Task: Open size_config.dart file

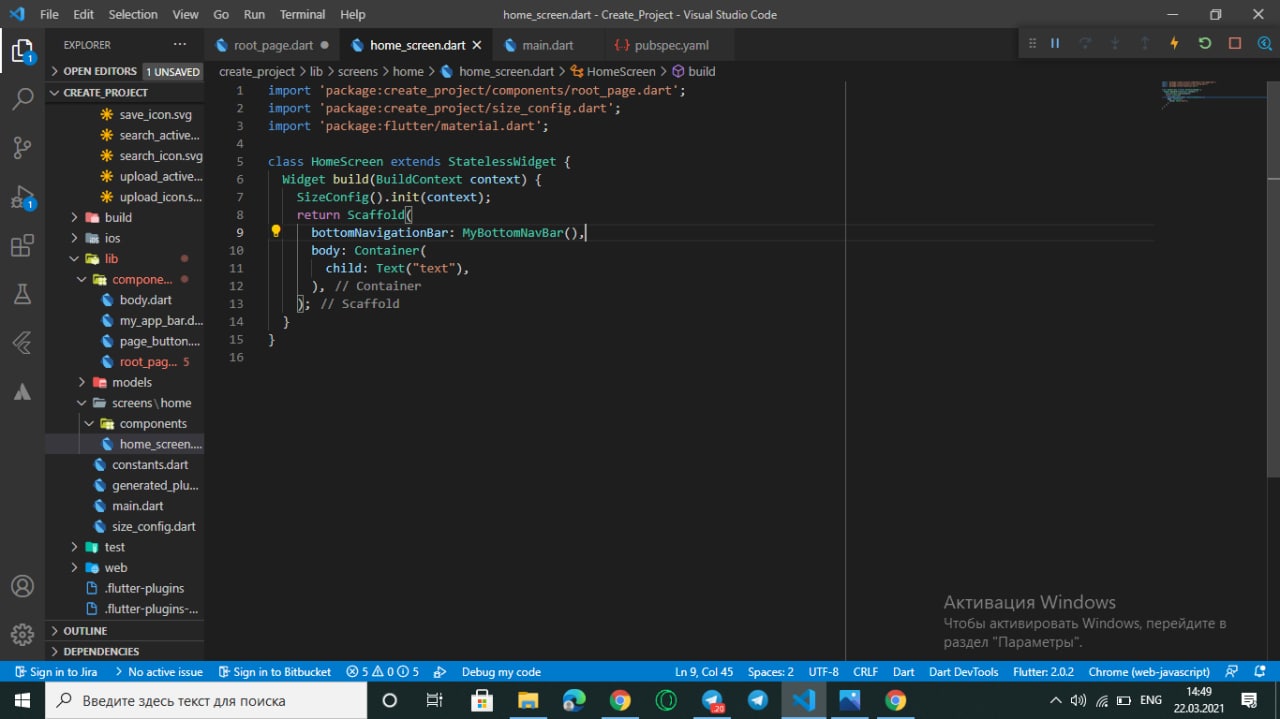Action: pyautogui.click(x=153, y=526)
